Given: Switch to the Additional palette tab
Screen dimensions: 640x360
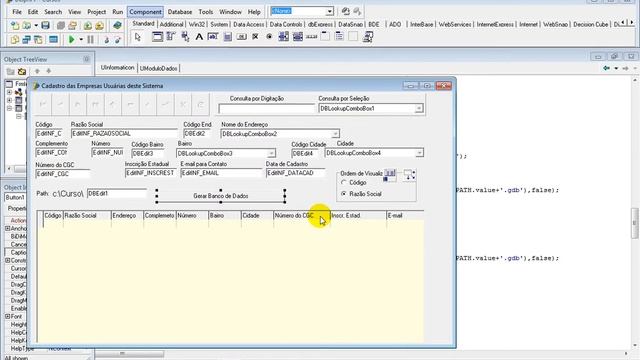Looking at the screenshot, I should point(171,24).
